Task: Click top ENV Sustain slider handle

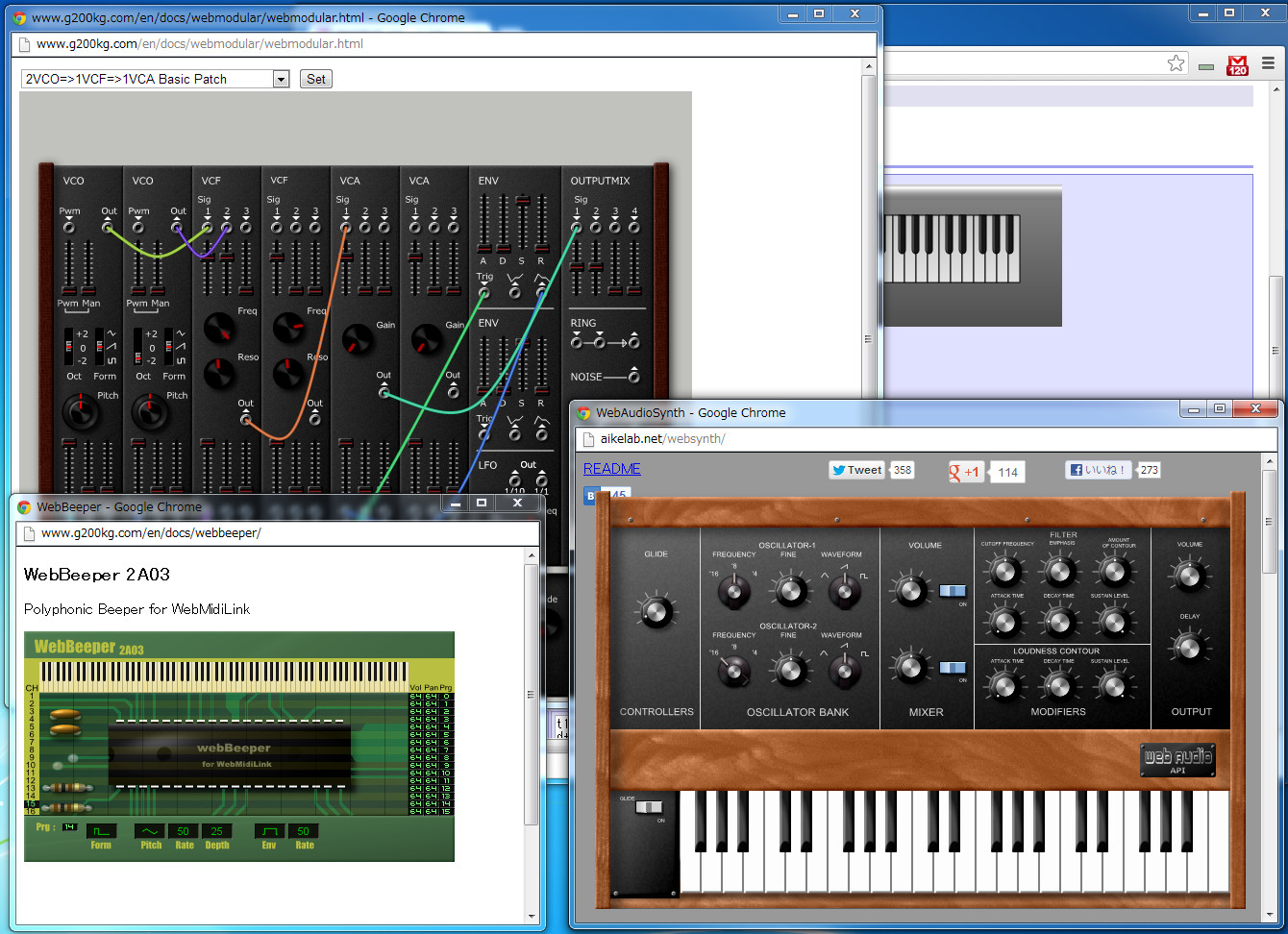Action: (523, 200)
